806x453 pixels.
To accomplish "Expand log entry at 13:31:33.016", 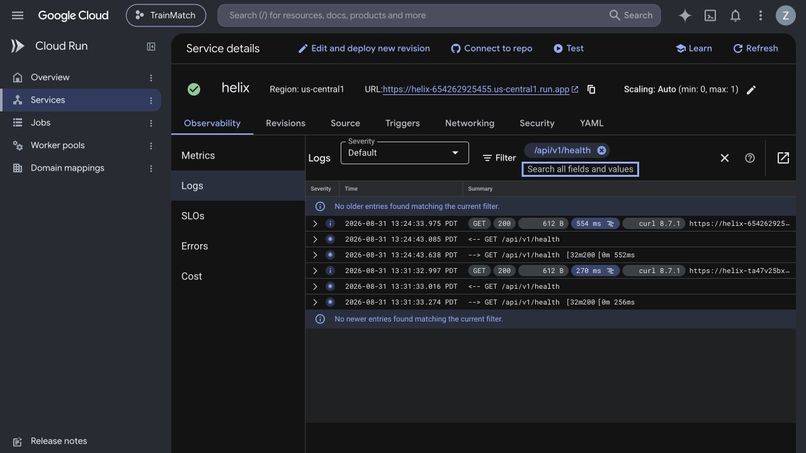I will (x=315, y=286).
